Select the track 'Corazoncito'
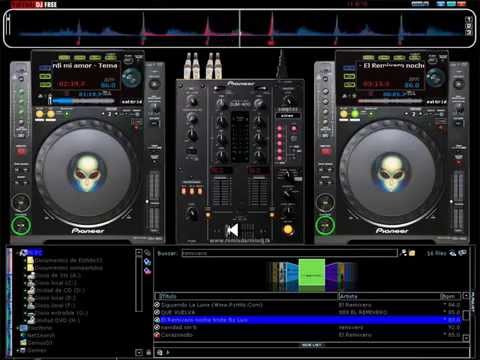This screenshot has height=360, width=480. pos(308,335)
